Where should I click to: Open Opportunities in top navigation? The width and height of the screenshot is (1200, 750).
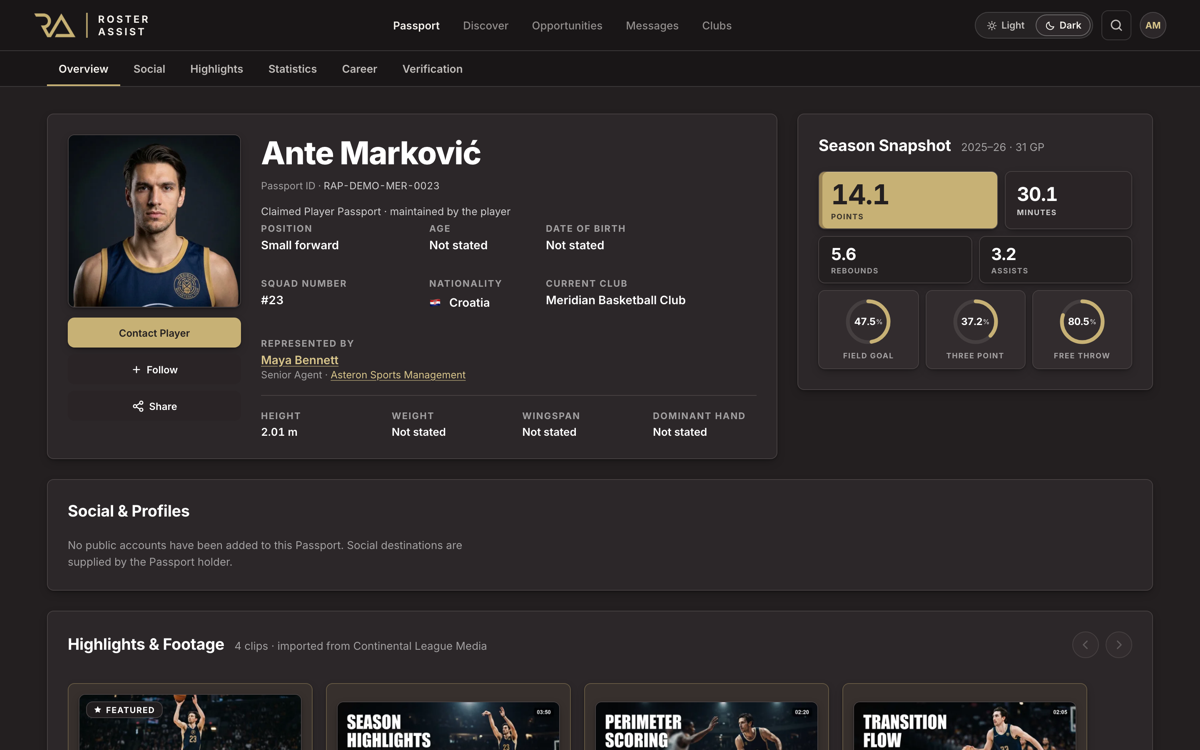coord(567,25)
